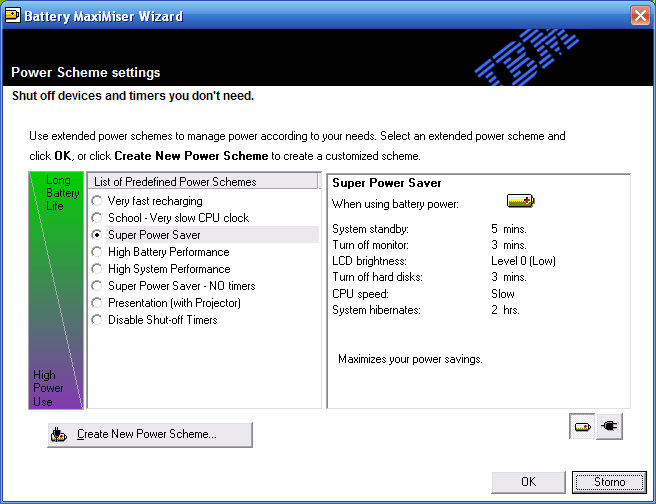
Task: Choose the 'High System Performance' option
Action: pos(97,269)
